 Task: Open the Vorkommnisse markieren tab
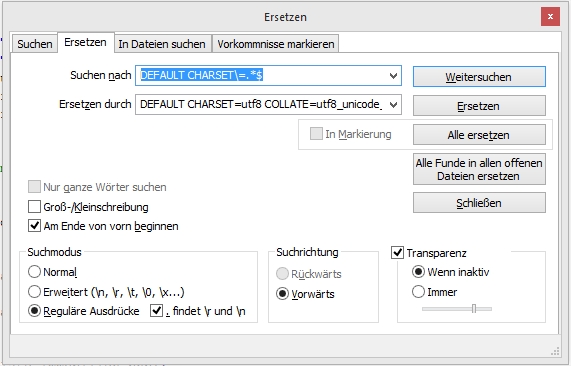click(x=276, y=44)
